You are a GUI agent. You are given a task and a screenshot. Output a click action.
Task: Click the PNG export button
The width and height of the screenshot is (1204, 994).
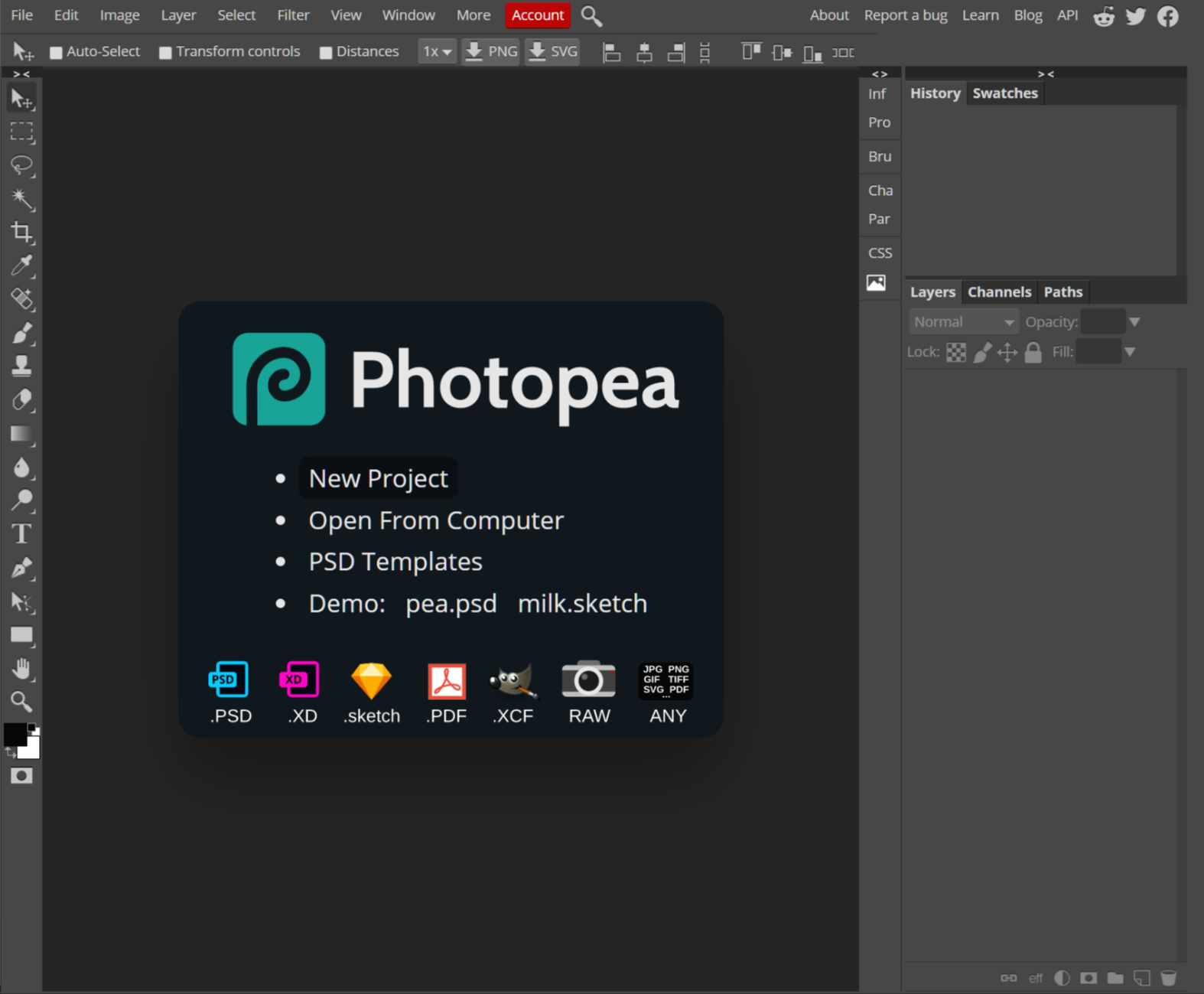tap(490, 52)
